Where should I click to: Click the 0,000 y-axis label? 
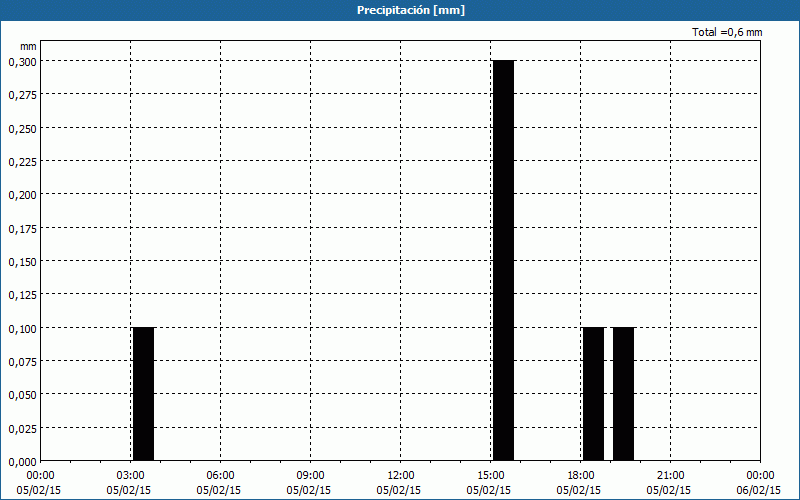22,461
